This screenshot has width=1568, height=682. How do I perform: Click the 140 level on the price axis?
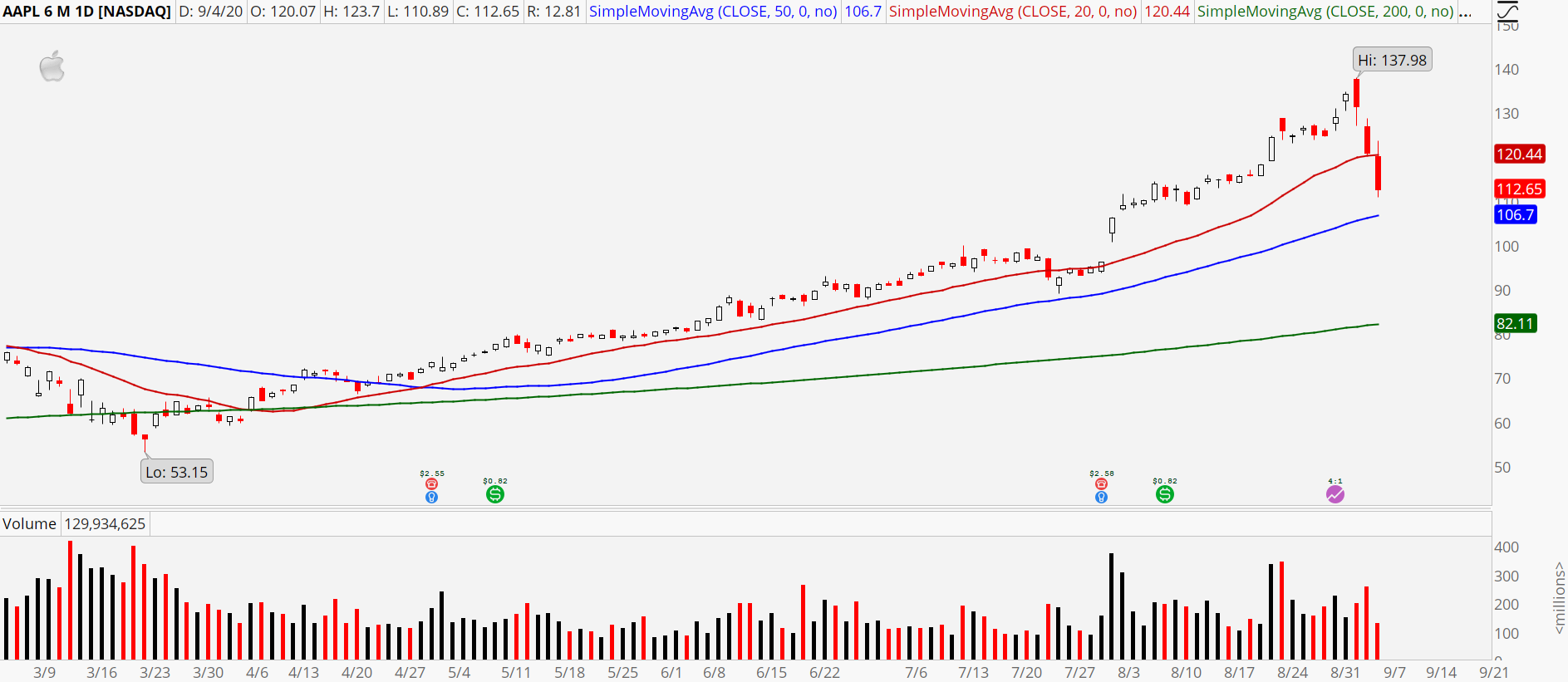1507,70
